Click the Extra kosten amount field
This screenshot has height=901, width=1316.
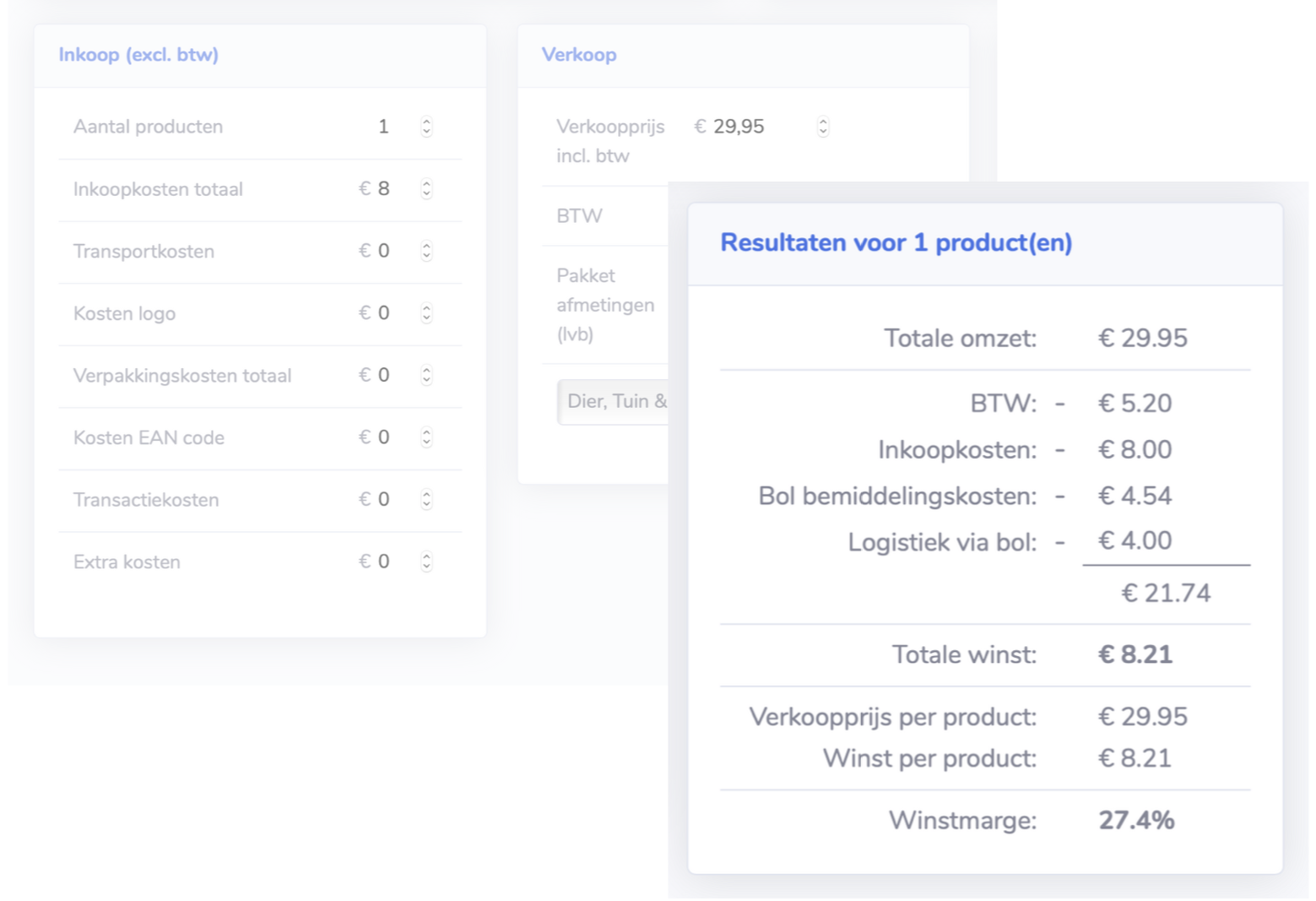click(383, 562)
